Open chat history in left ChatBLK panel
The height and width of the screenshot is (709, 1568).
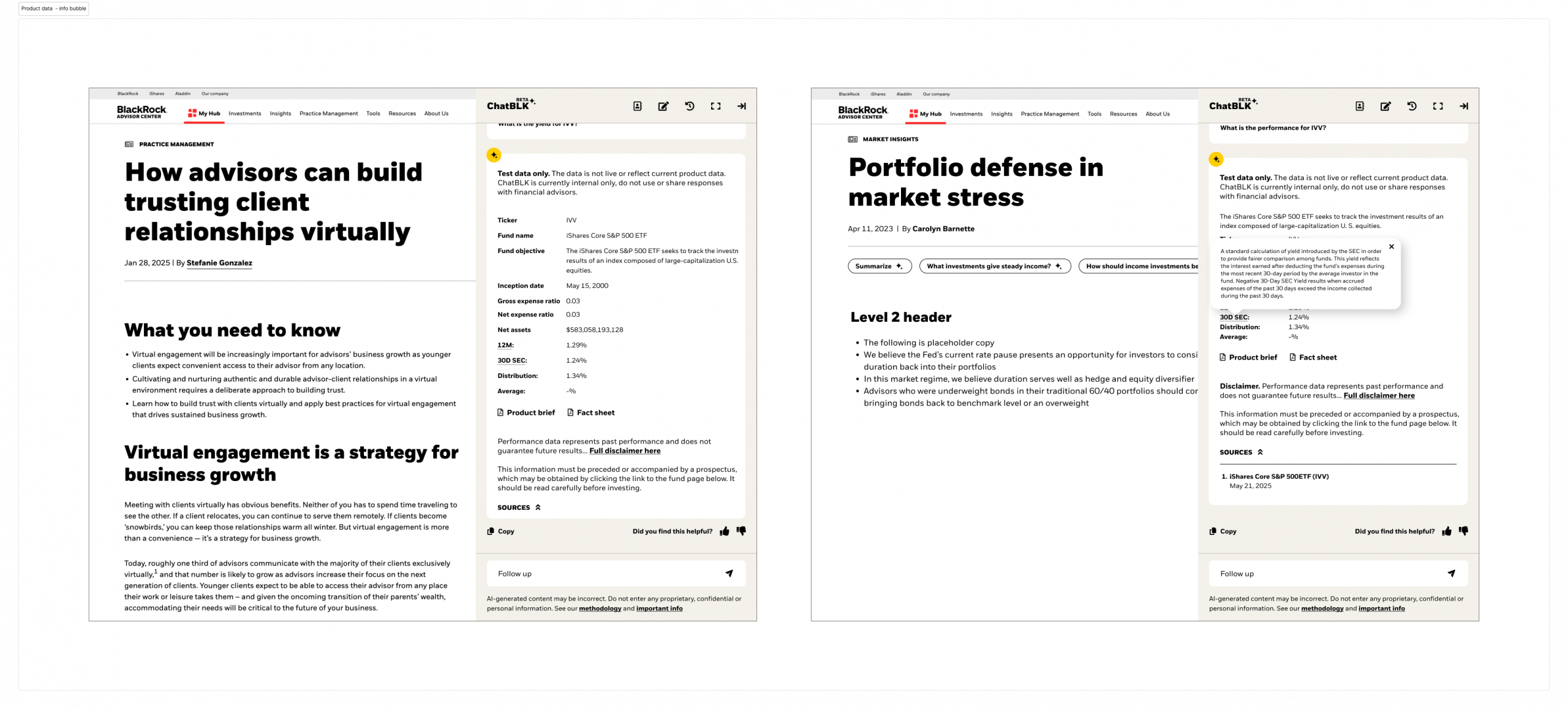click(690, 106)
